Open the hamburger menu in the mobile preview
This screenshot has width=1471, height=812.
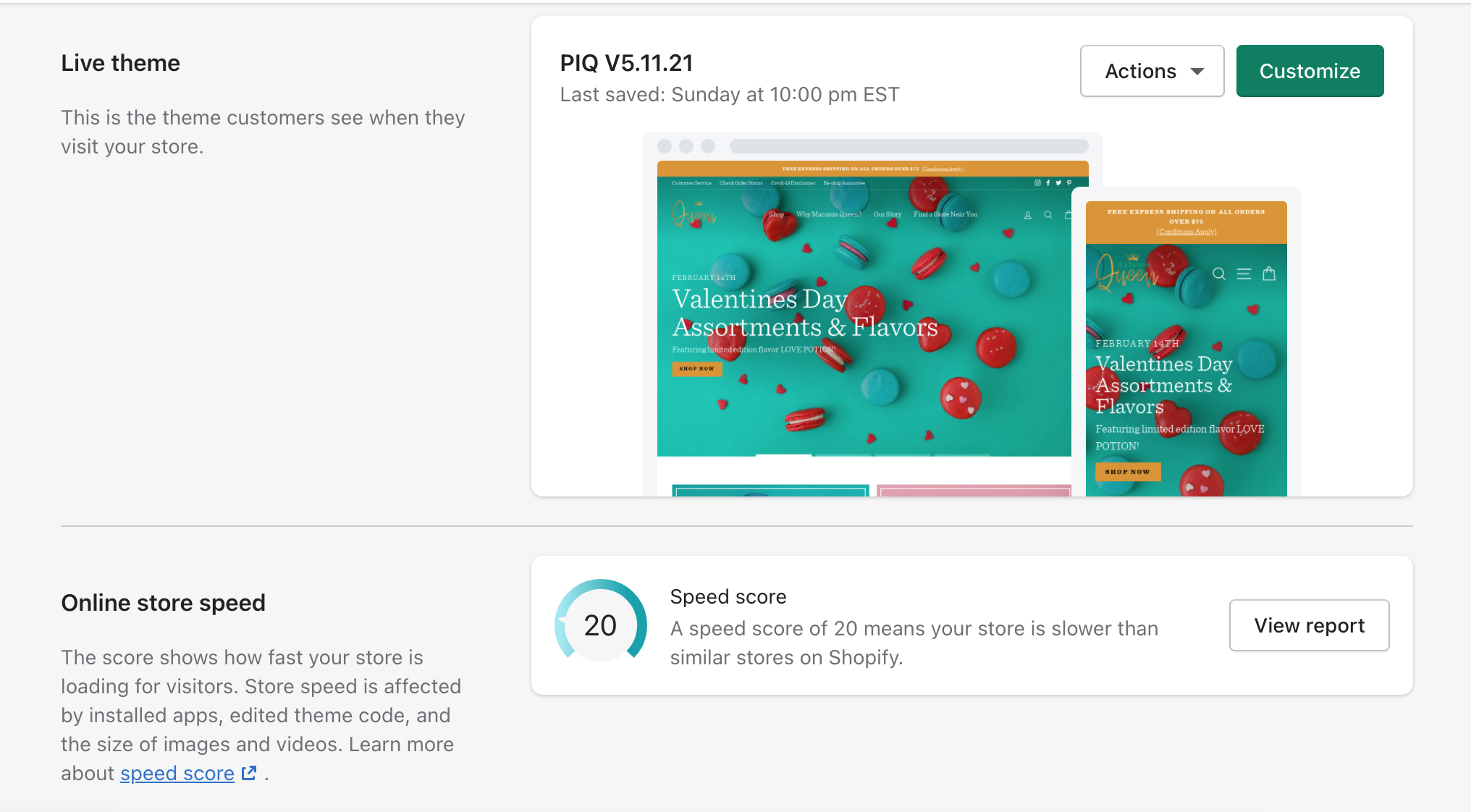coord(1244,274)
